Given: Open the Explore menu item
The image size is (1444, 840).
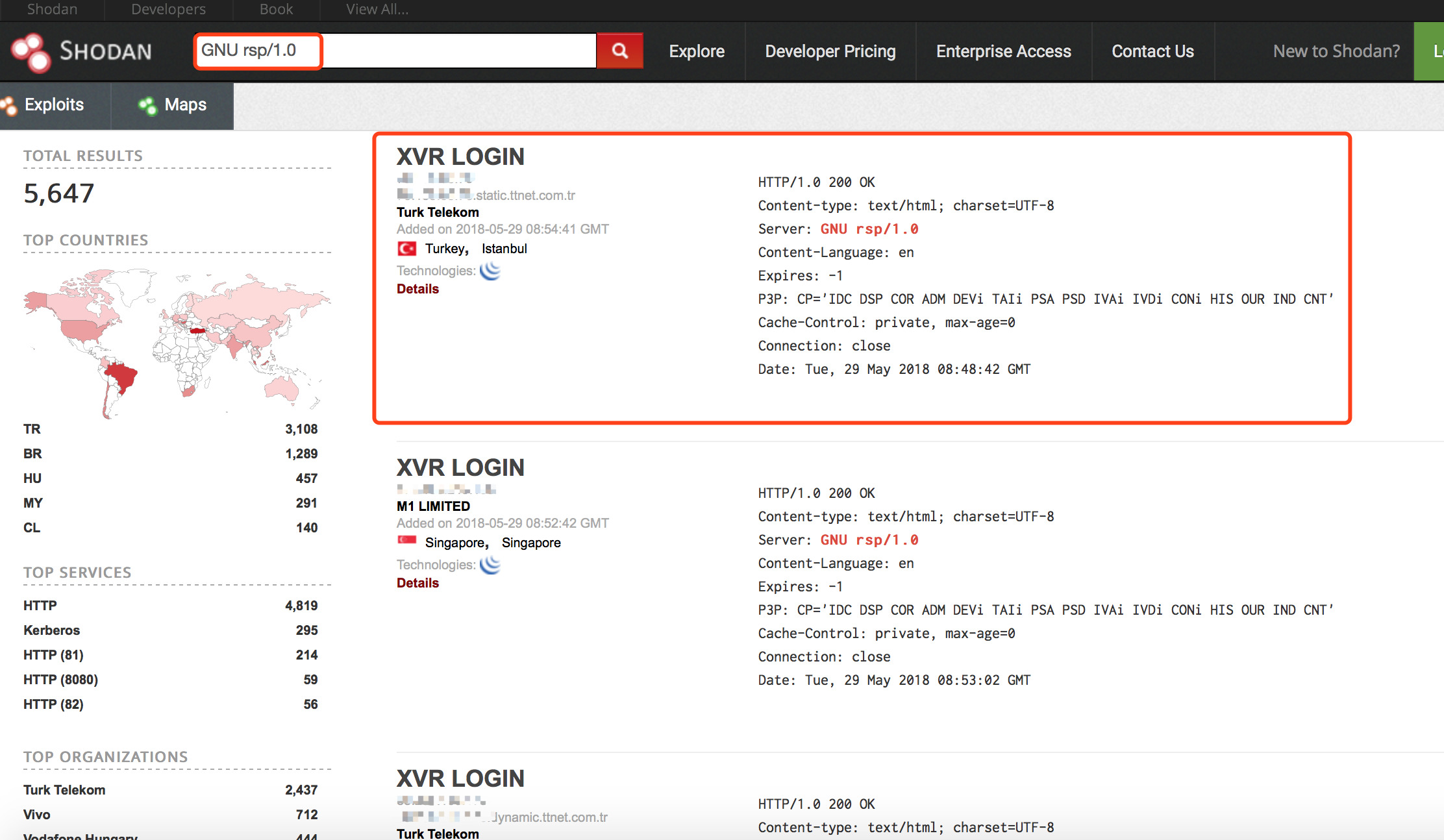Looking at the screenshot, I should point(697,51).
